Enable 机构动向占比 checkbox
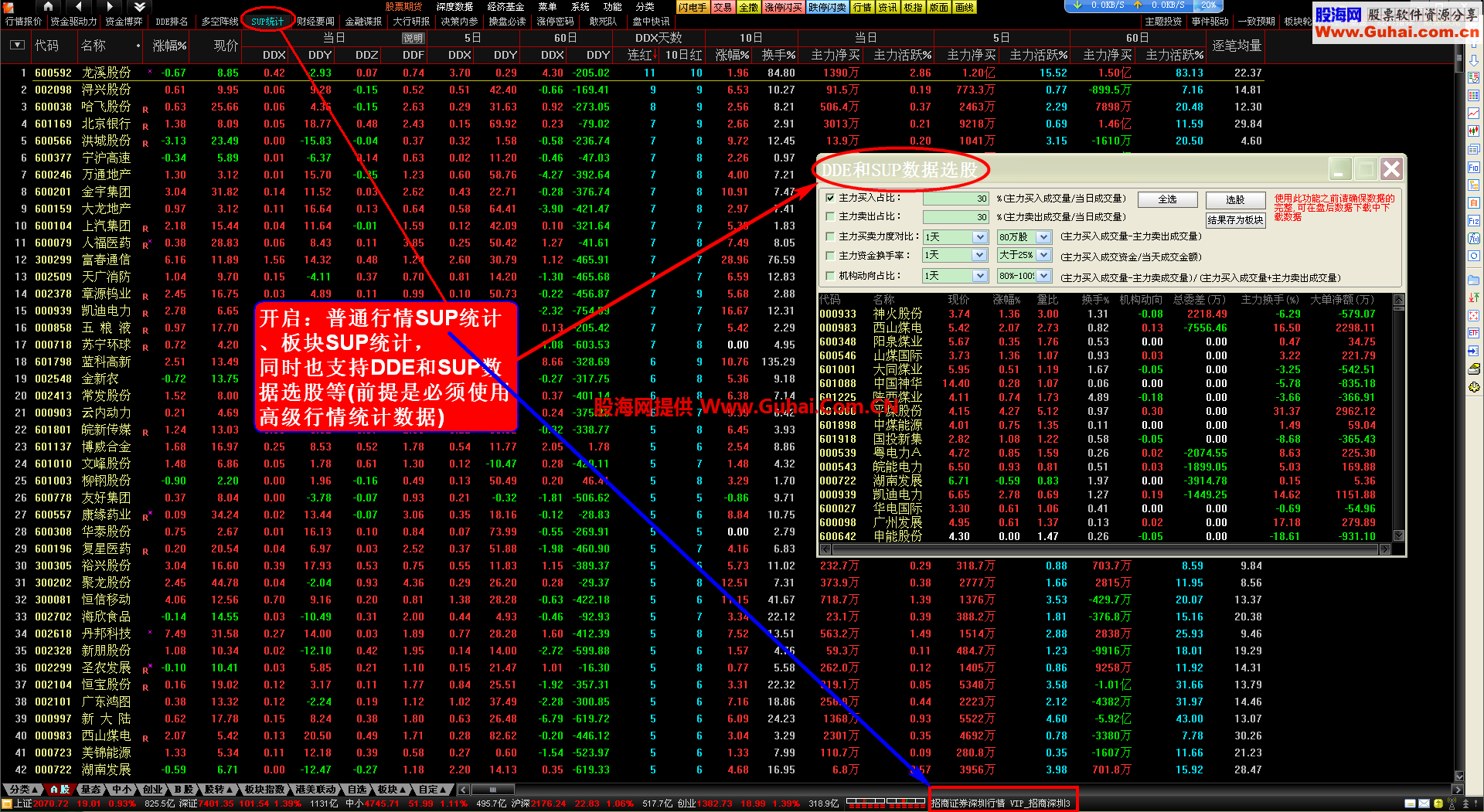The image size is (1484, 812). [x=830, y=275]
